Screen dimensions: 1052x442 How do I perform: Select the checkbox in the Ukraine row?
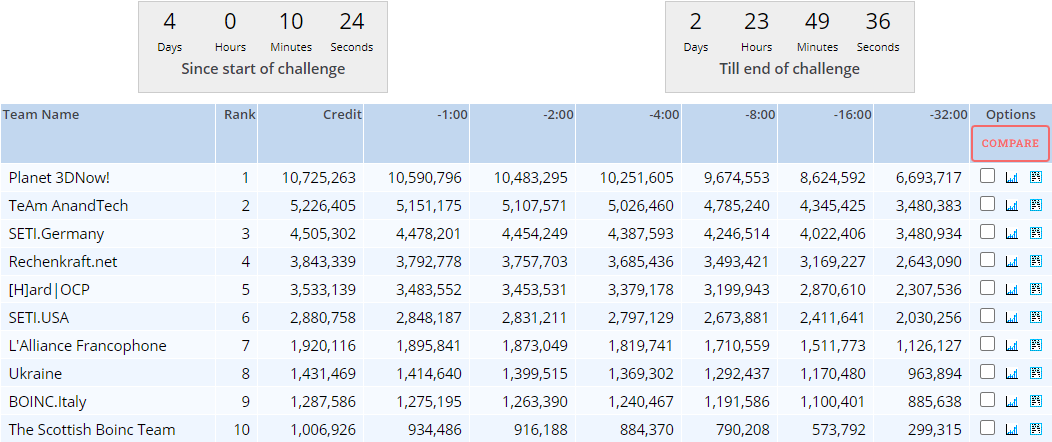click(x=988, y=373)
